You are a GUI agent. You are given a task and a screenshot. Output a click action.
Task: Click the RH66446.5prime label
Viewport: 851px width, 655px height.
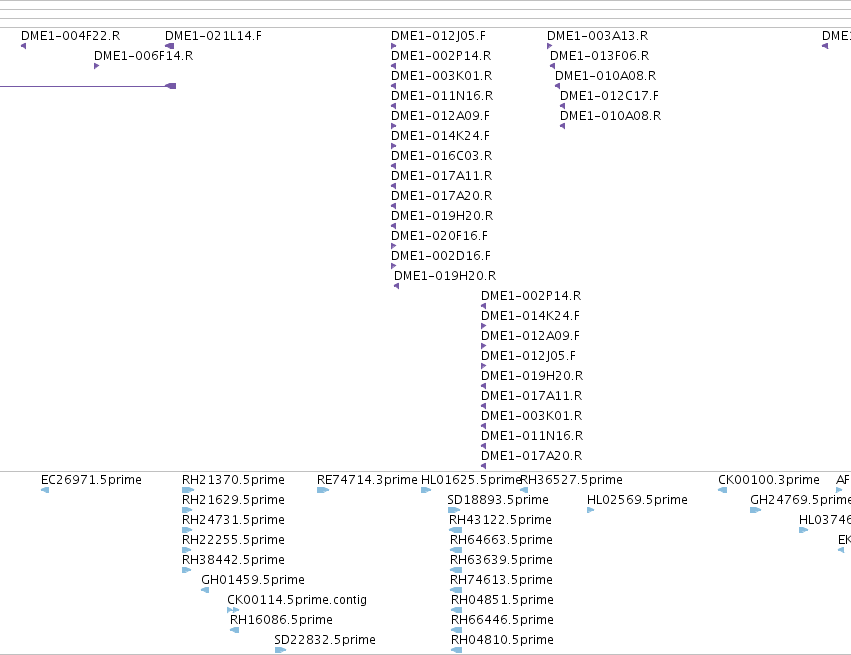(x=503, y=620)
